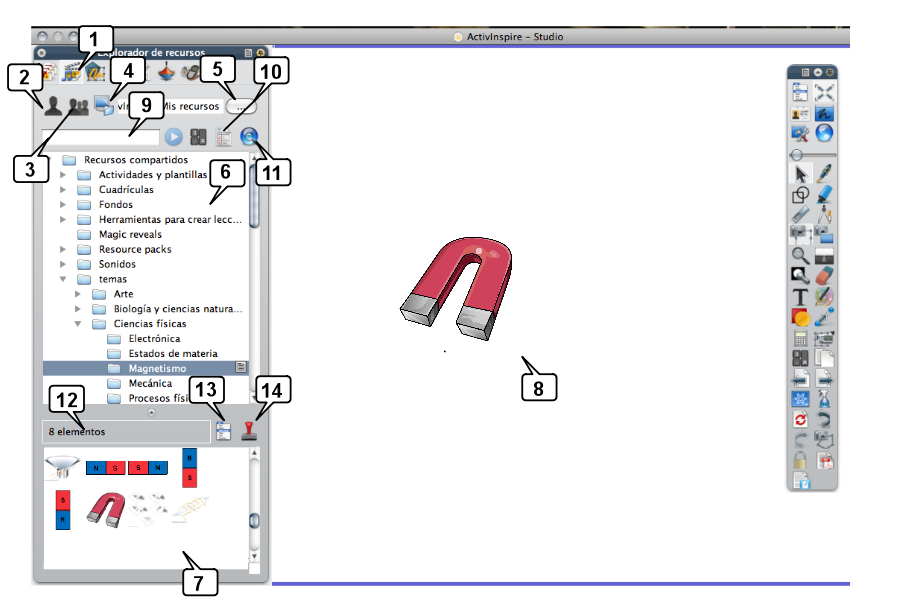The width and height of the screenshot is (898, 615).
Task: Open Shared Resources group icon
Action: [x=78, y=106]
